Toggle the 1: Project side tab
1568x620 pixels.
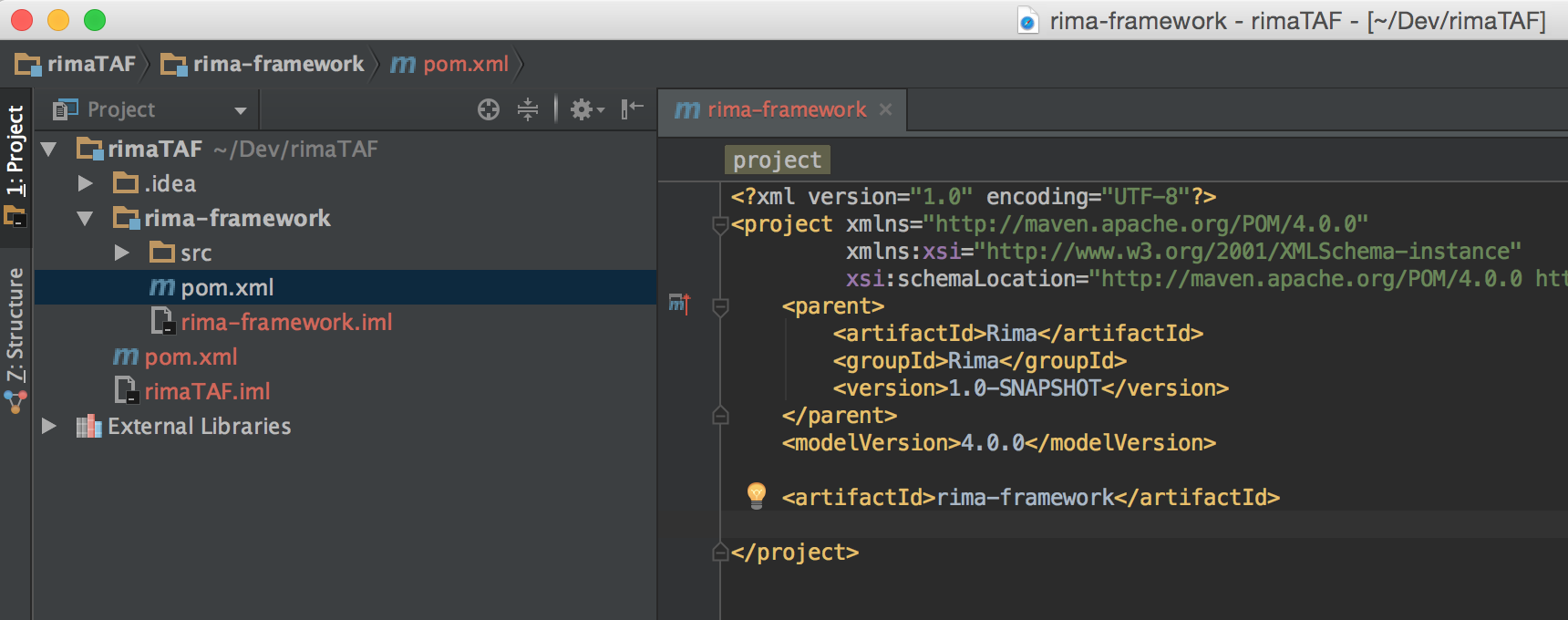pyautogui.click(x=15, y=150)
